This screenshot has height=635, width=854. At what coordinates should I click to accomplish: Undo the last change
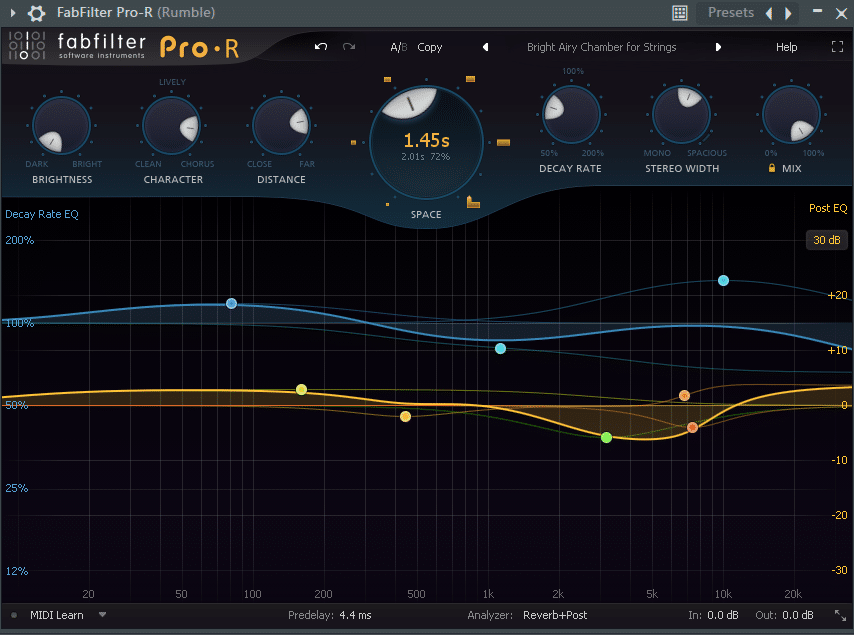(321, 47)
